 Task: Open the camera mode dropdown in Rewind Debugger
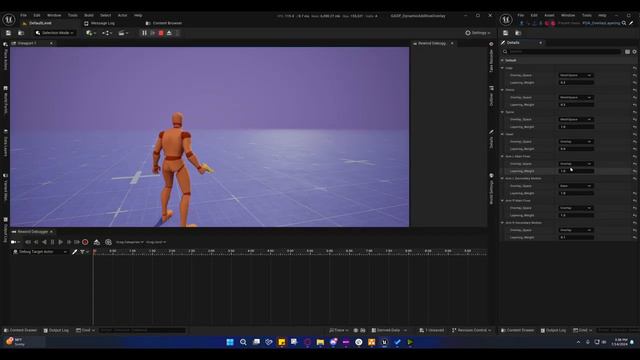pyautogui.click(x=15, y=242)
